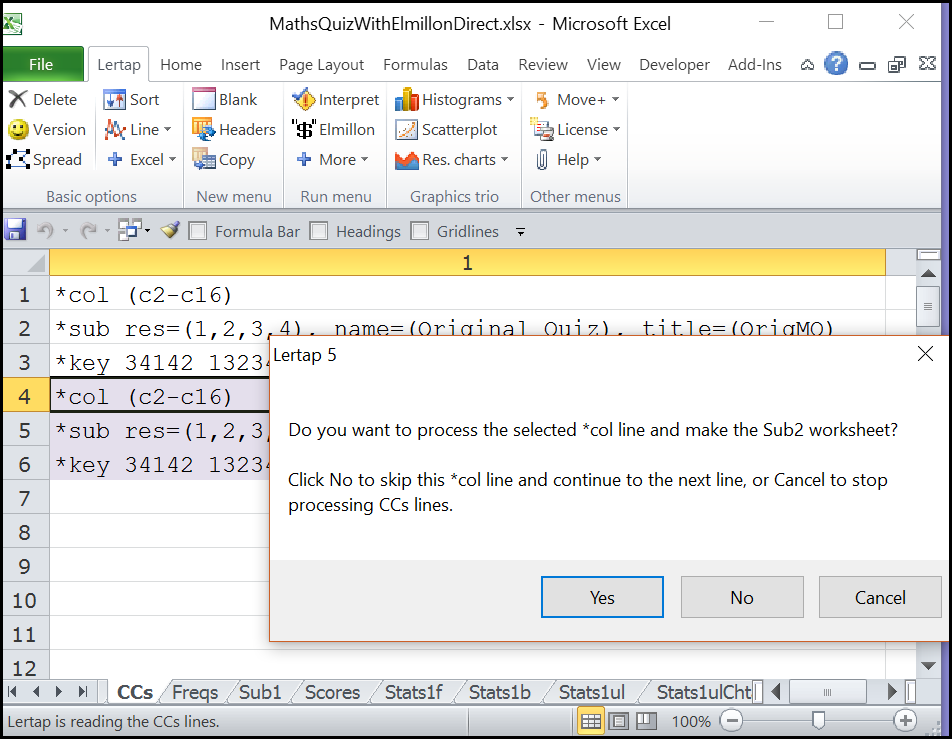Go to previous sheet tab arrow
This screenshot has height=739, width=952.
click(36, 692)
